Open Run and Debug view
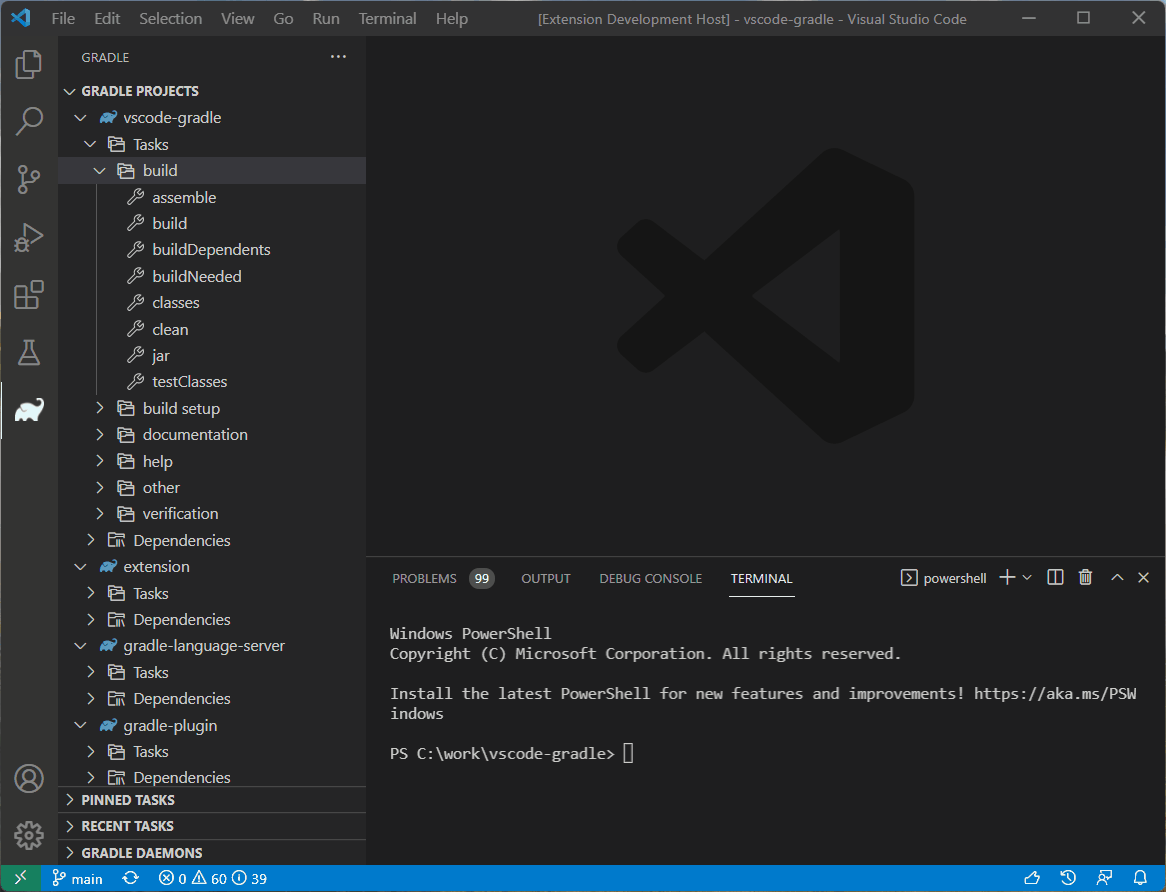Viewport: 1166px width, 892px height. pos(29,238)
